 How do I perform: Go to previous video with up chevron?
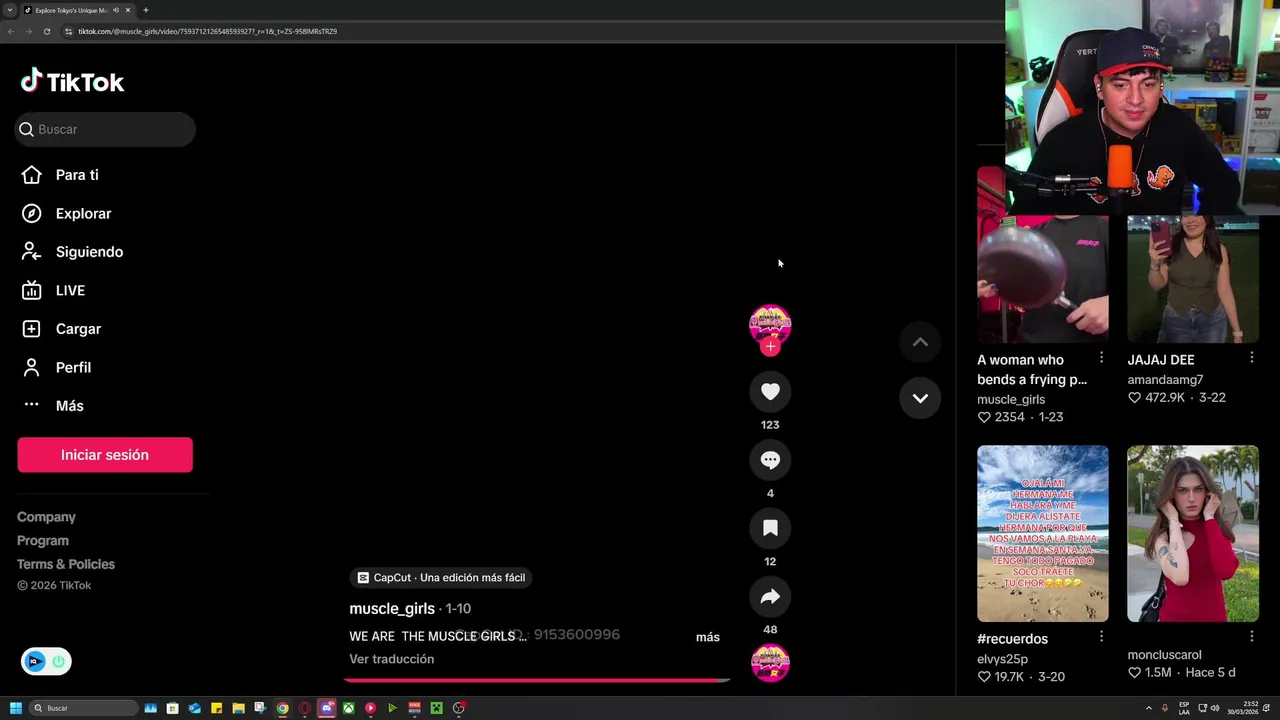920,342
